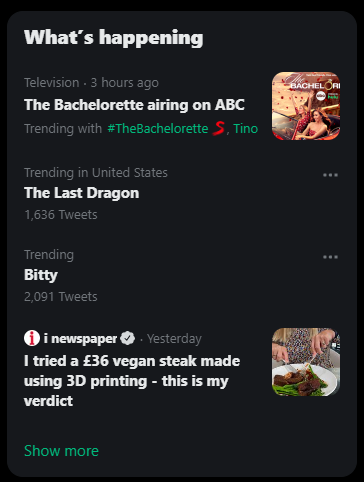Open the £36 vegan steak article headline
Viewport: 364px width, 482px height.
click(132, 381)
